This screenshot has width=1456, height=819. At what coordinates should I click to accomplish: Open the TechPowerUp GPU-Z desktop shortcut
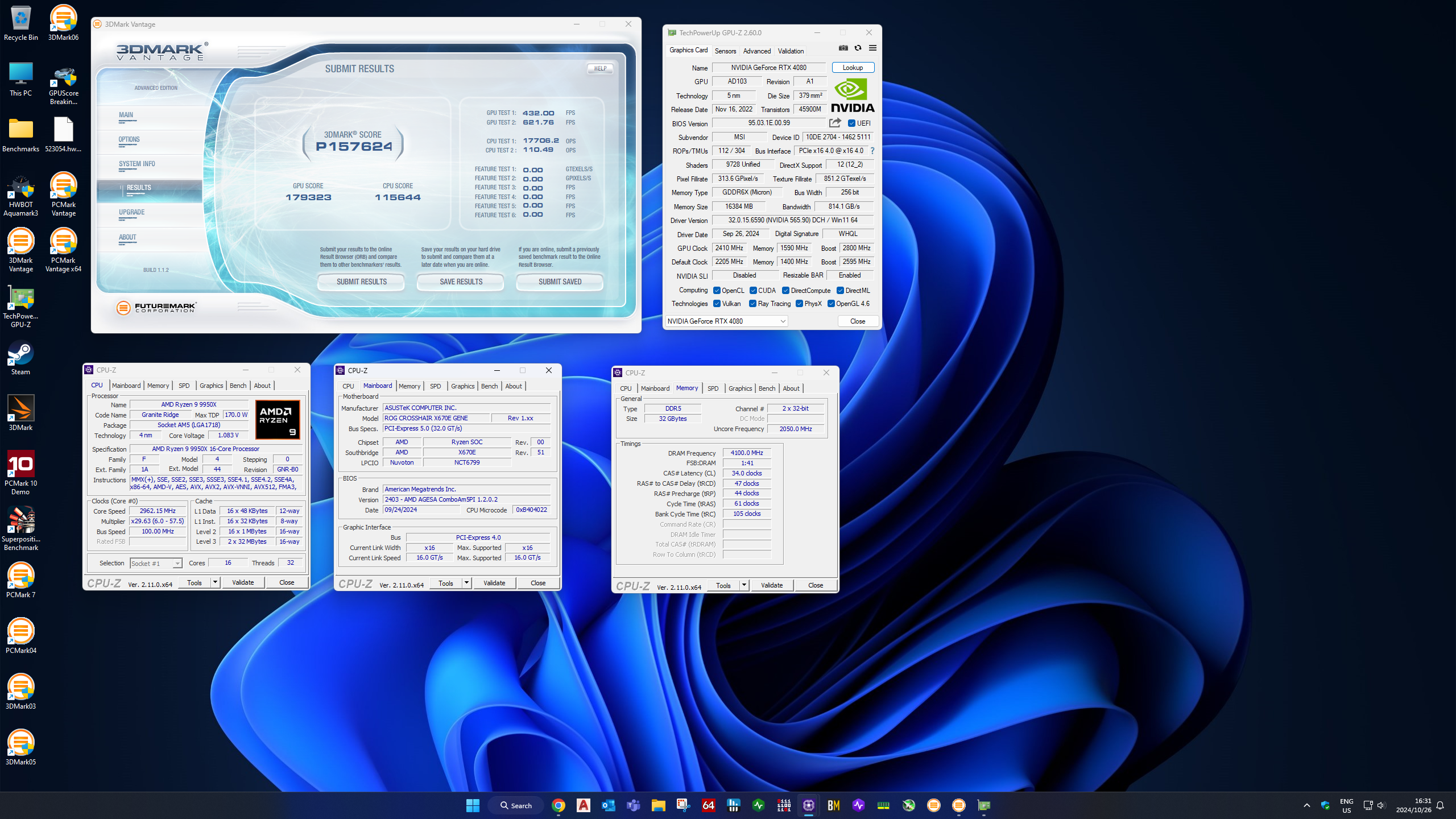pyautogui.click(x=21, y=308)
